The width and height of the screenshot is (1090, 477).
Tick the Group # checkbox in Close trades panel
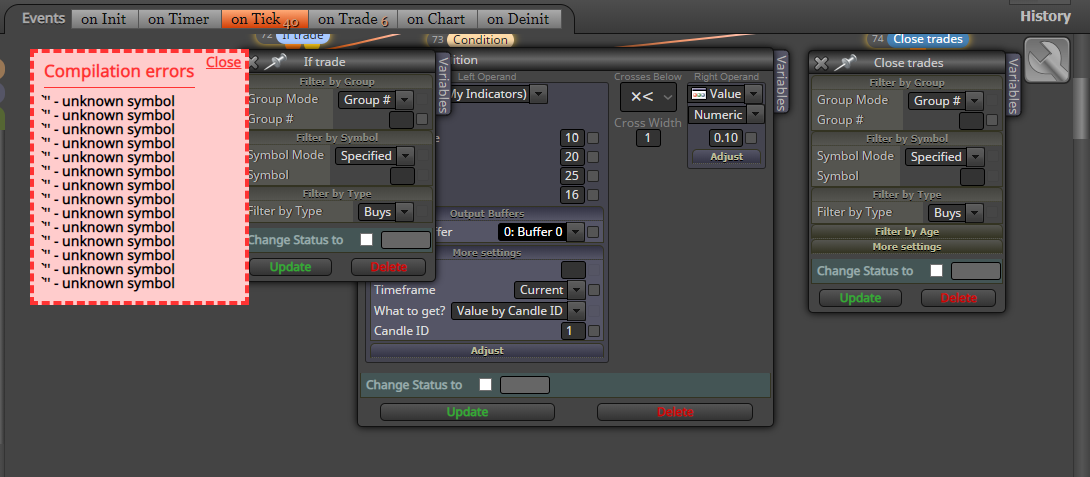click(992, 120)
